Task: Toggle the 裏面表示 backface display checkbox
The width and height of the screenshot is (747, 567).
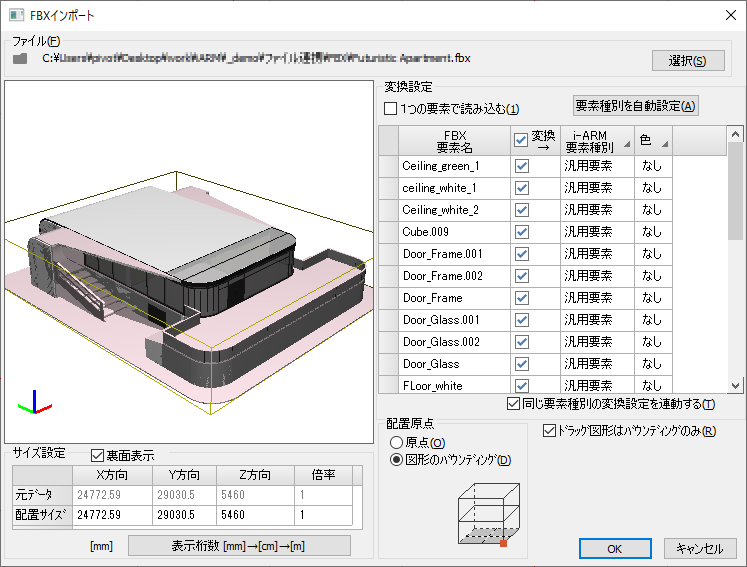Action: [x=98, y=456]
